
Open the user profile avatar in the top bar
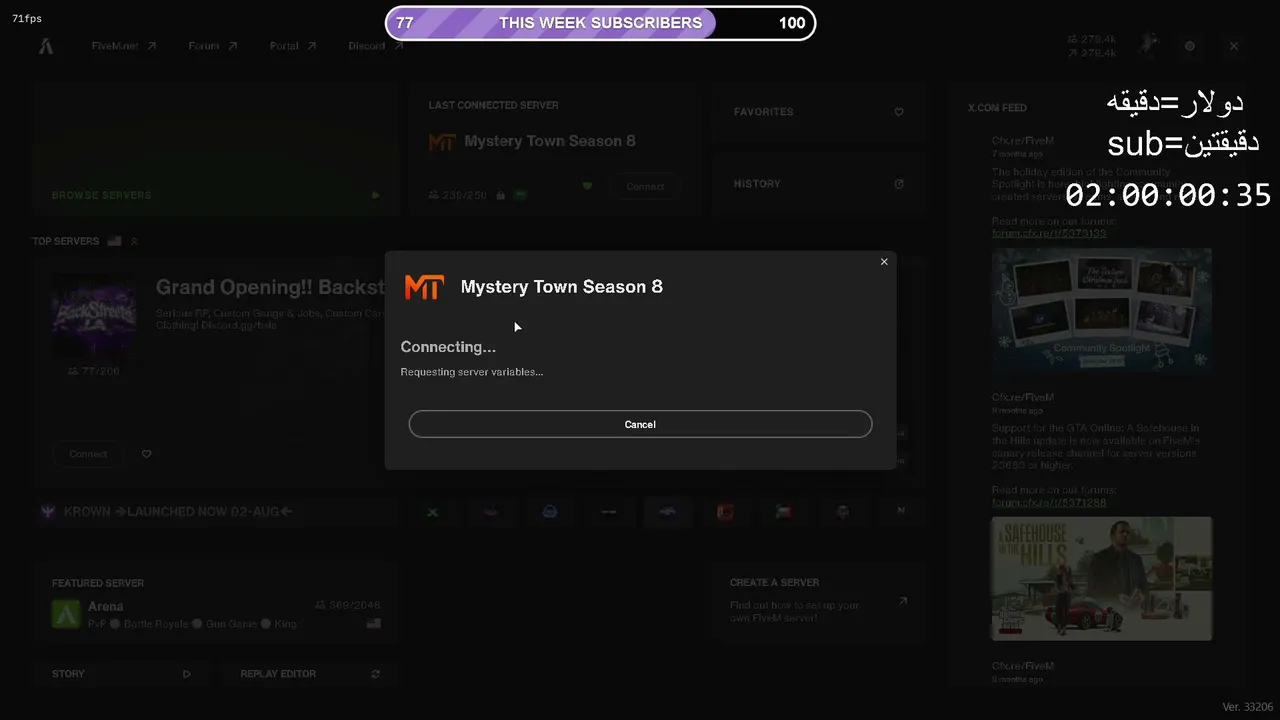pos(1150,45)
